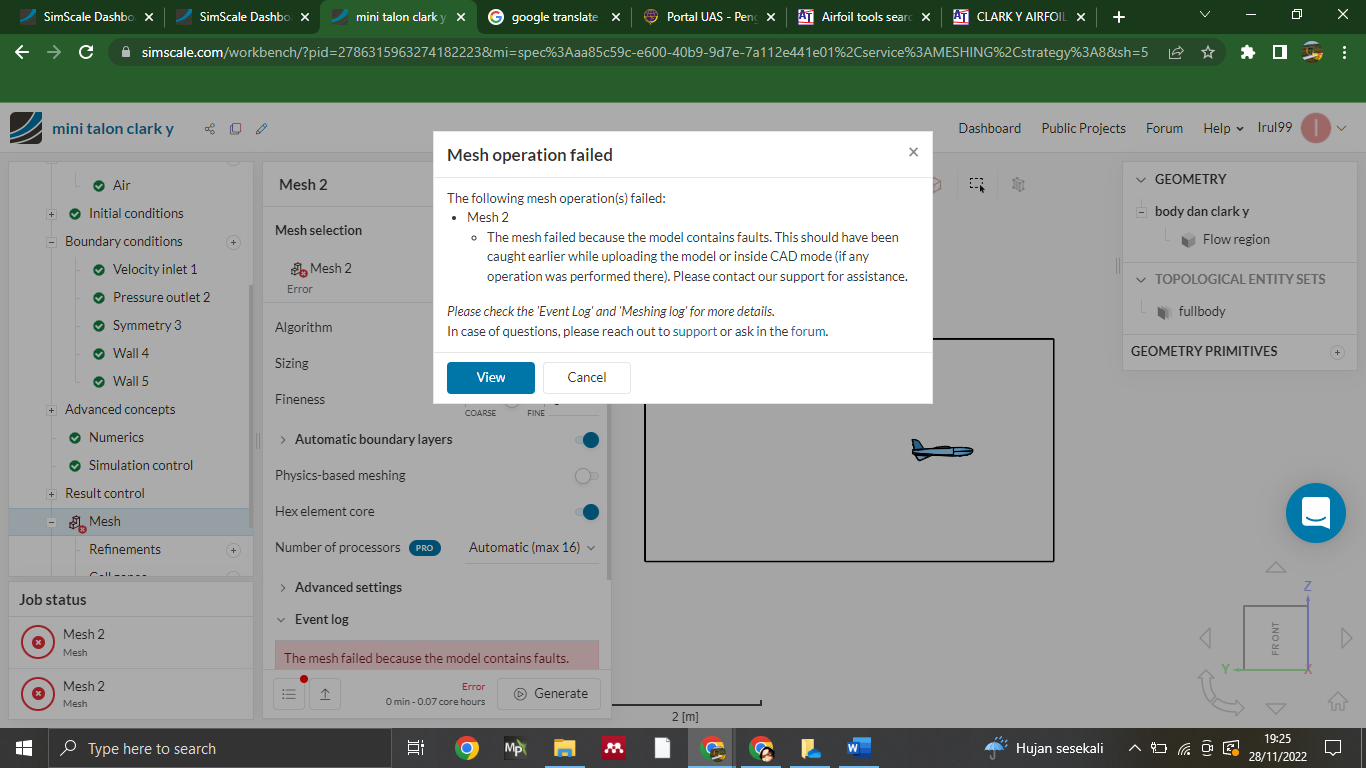Click the fullbody entity set icon
The height and width of the screenshot is (768, 1366).
click(x=1163, y=312)
